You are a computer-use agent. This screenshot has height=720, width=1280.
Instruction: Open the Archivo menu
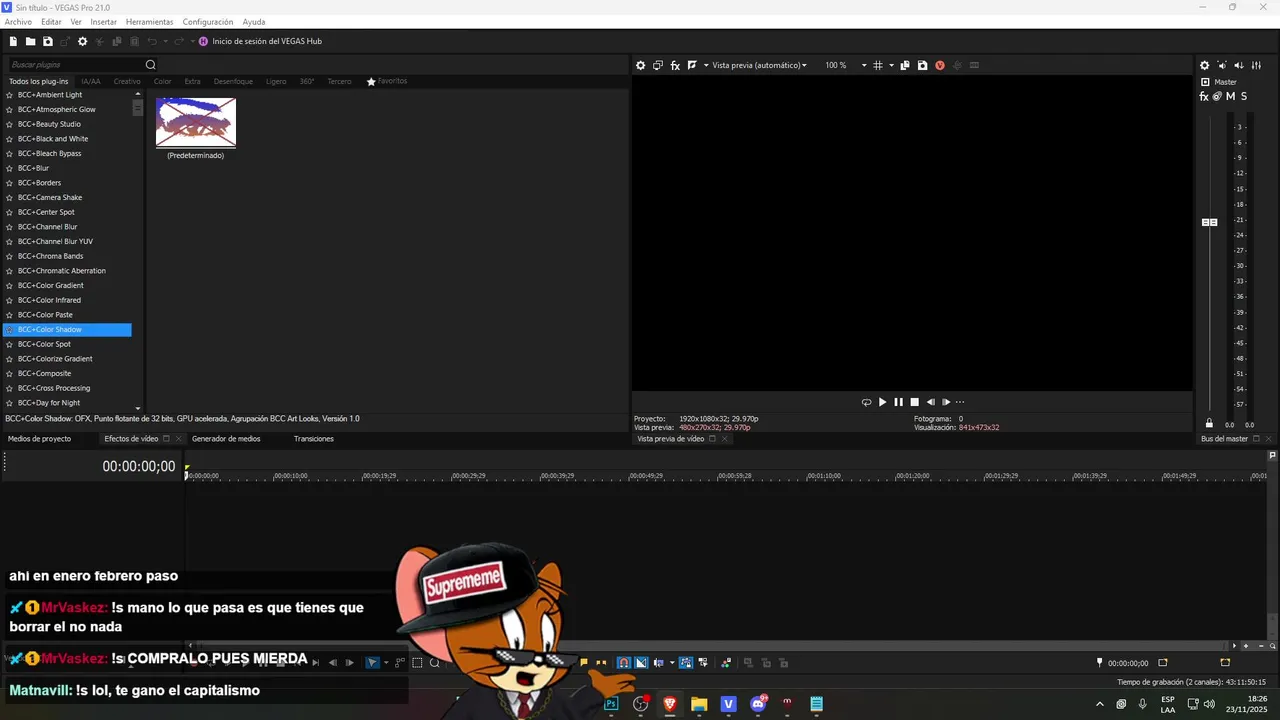pyautogui.click(x=18, y=21)
